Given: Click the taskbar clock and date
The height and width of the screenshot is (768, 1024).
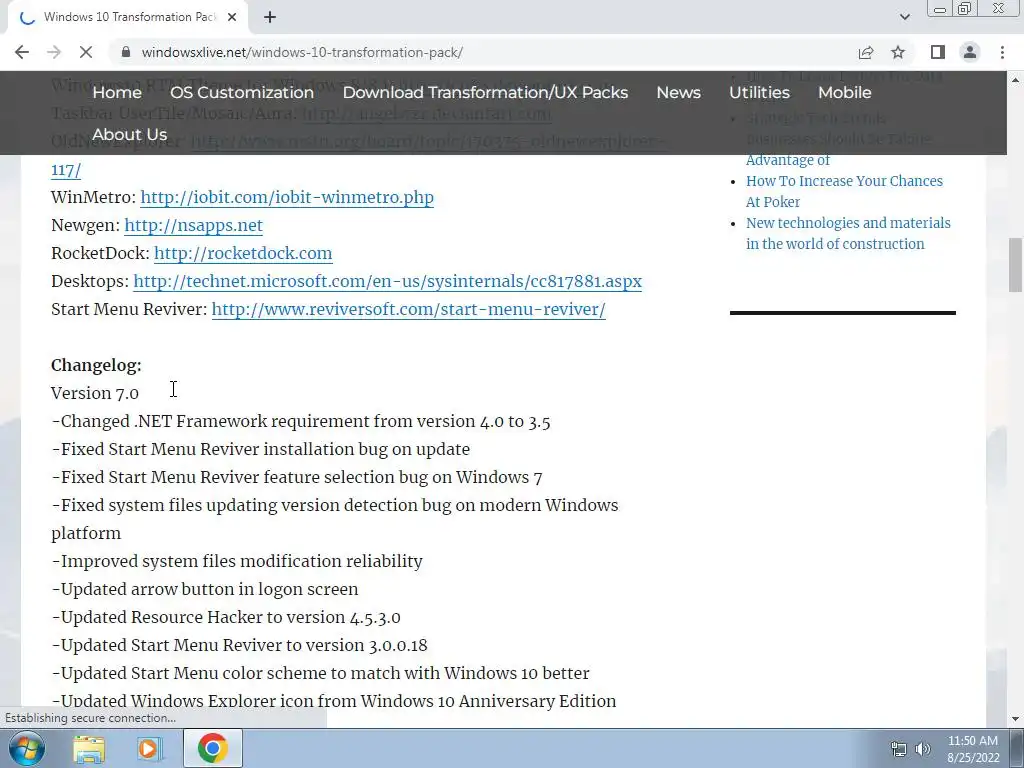Looking at the screenshot, I should 973,749.
